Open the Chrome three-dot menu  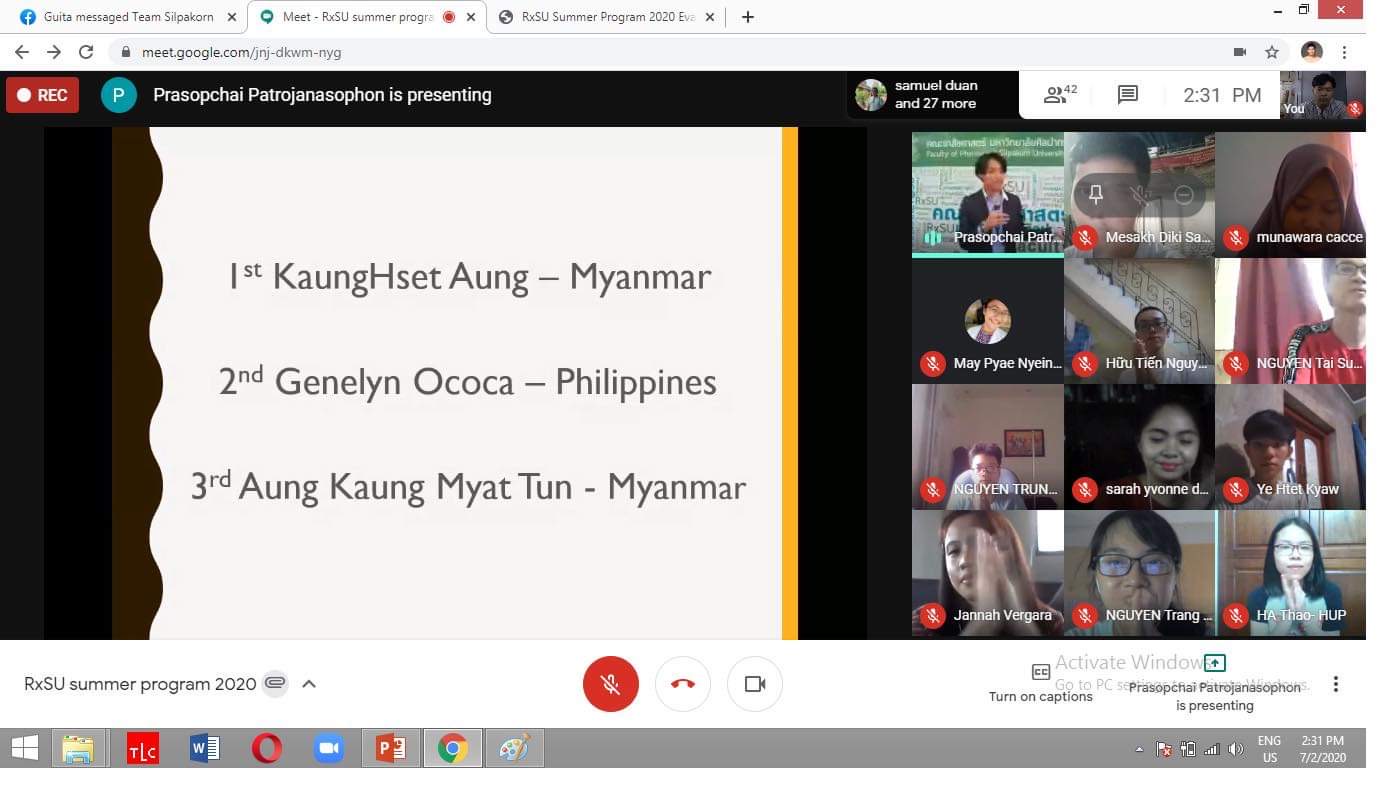point(1345,52)
